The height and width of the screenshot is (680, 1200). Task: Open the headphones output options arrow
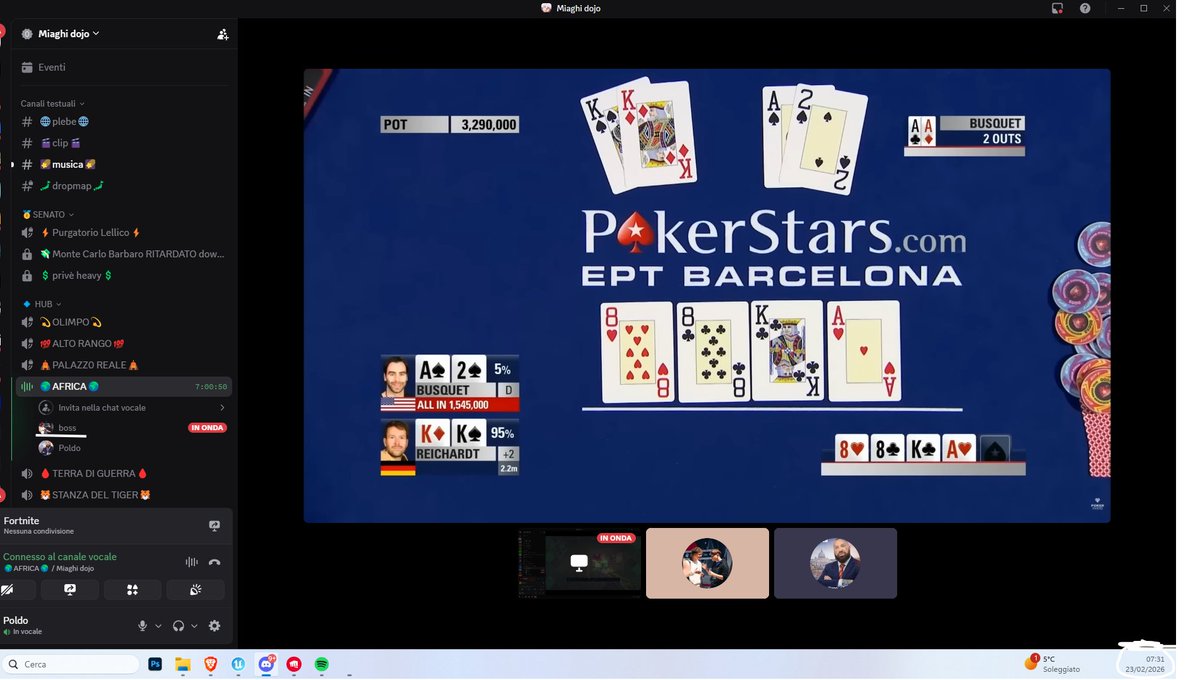point(194,626)
